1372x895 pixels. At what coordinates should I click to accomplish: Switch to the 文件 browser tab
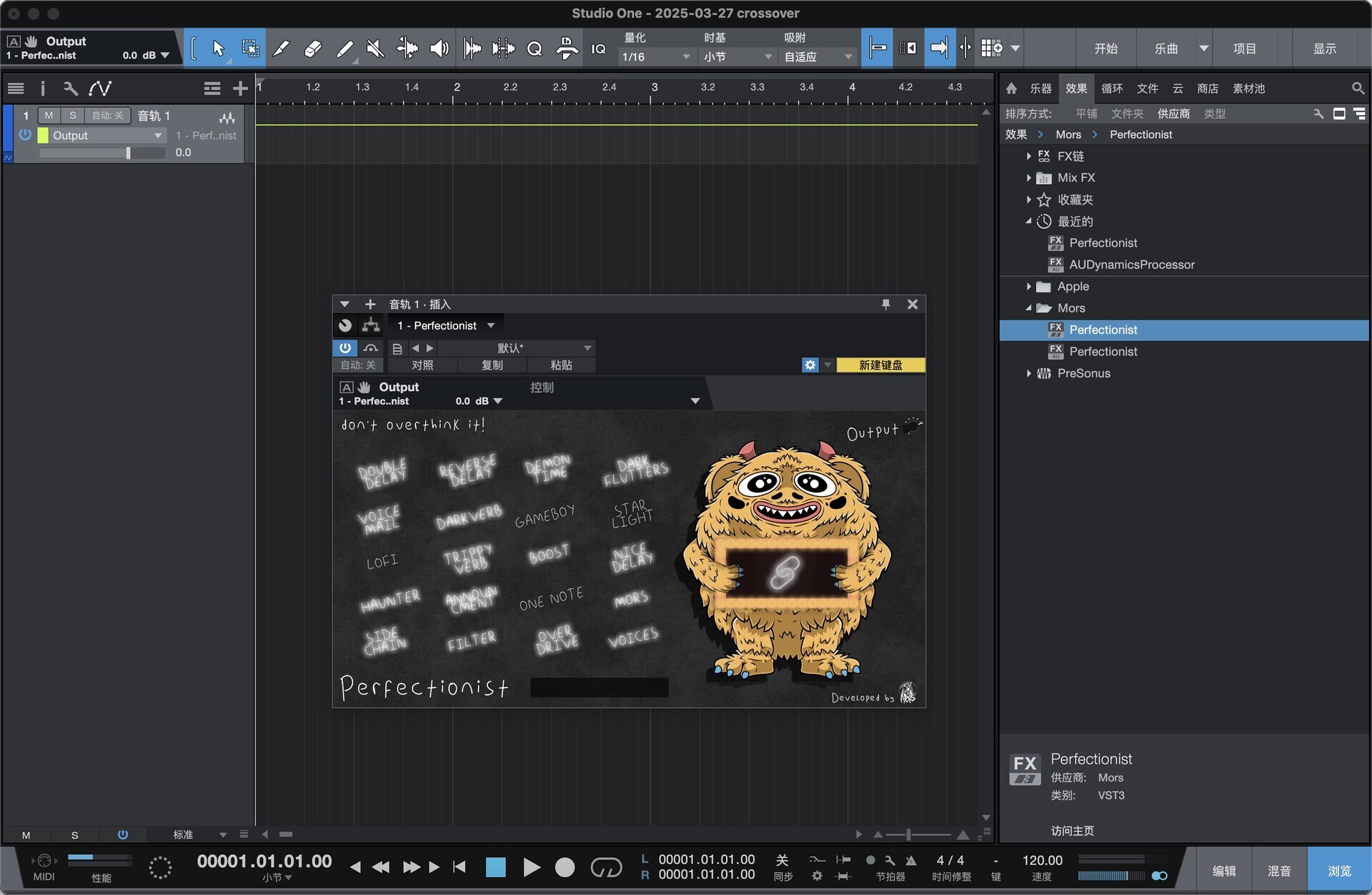click(x=1148, y=88)
